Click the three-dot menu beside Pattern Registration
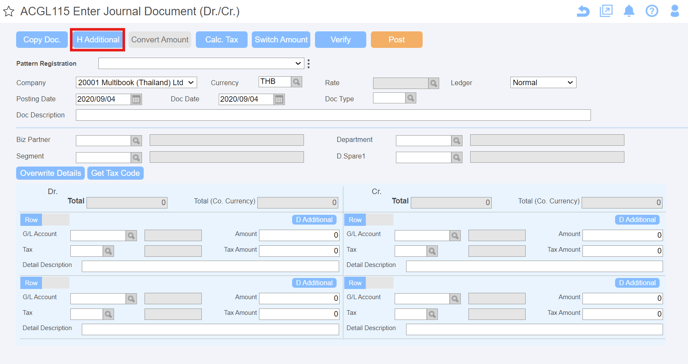Viewport: 688px width, 364px height. point(308,64)
